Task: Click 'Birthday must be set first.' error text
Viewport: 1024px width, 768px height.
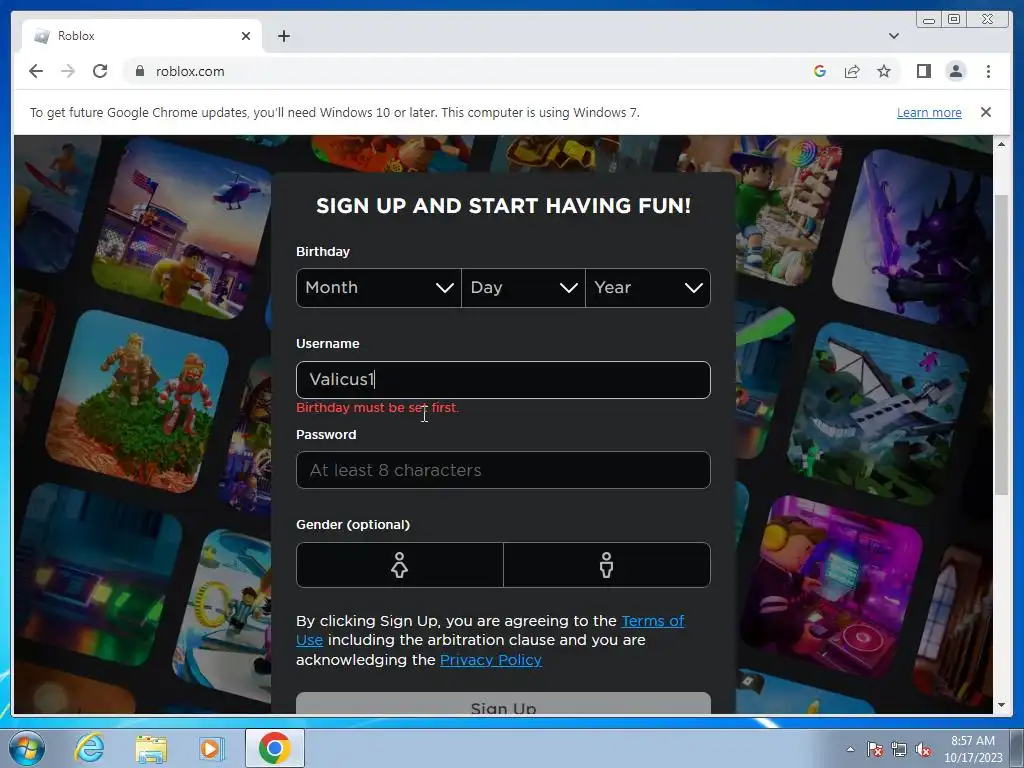Action: 377,408
